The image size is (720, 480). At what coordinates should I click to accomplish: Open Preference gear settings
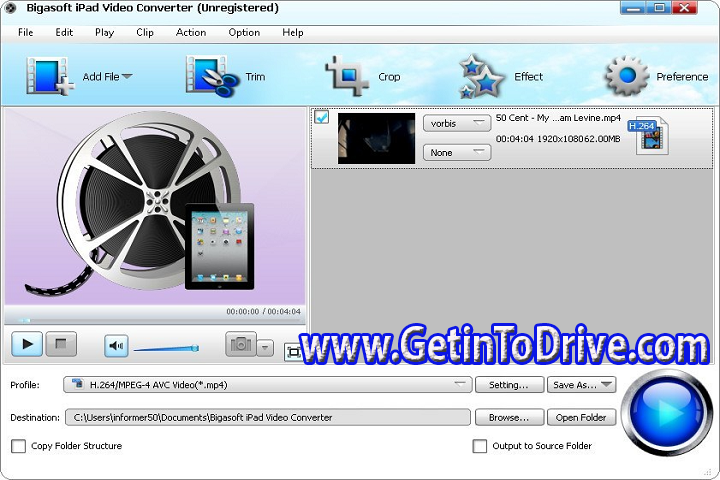point(657,76)
